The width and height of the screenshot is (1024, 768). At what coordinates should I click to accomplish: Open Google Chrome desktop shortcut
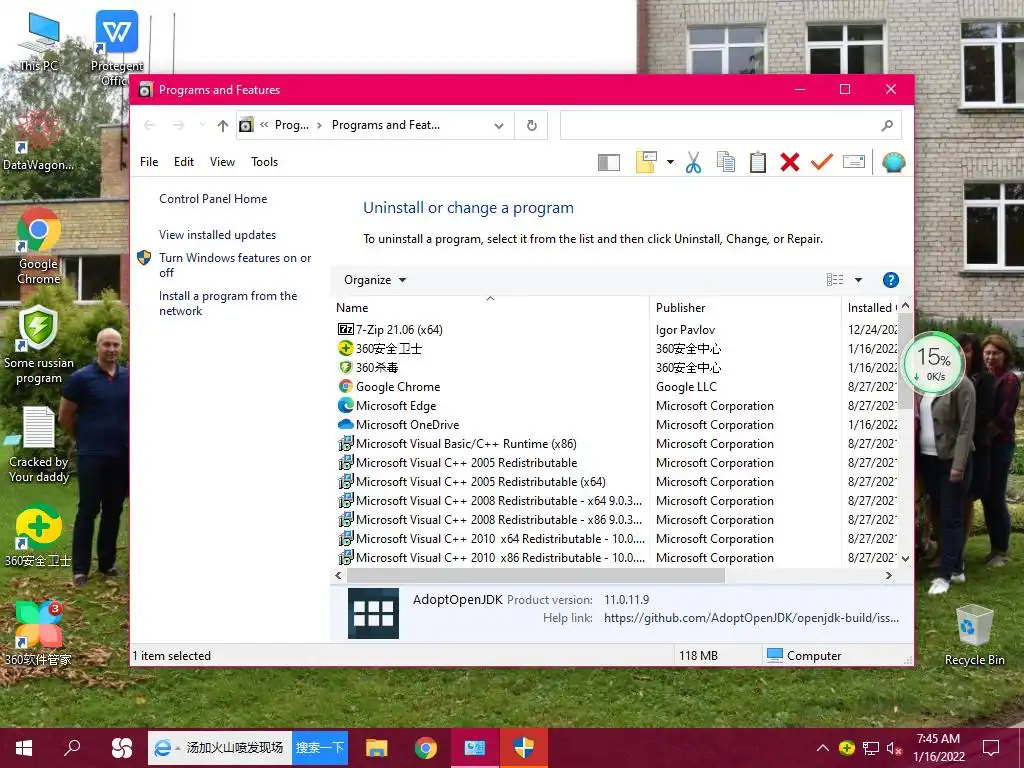click(39, 246)
